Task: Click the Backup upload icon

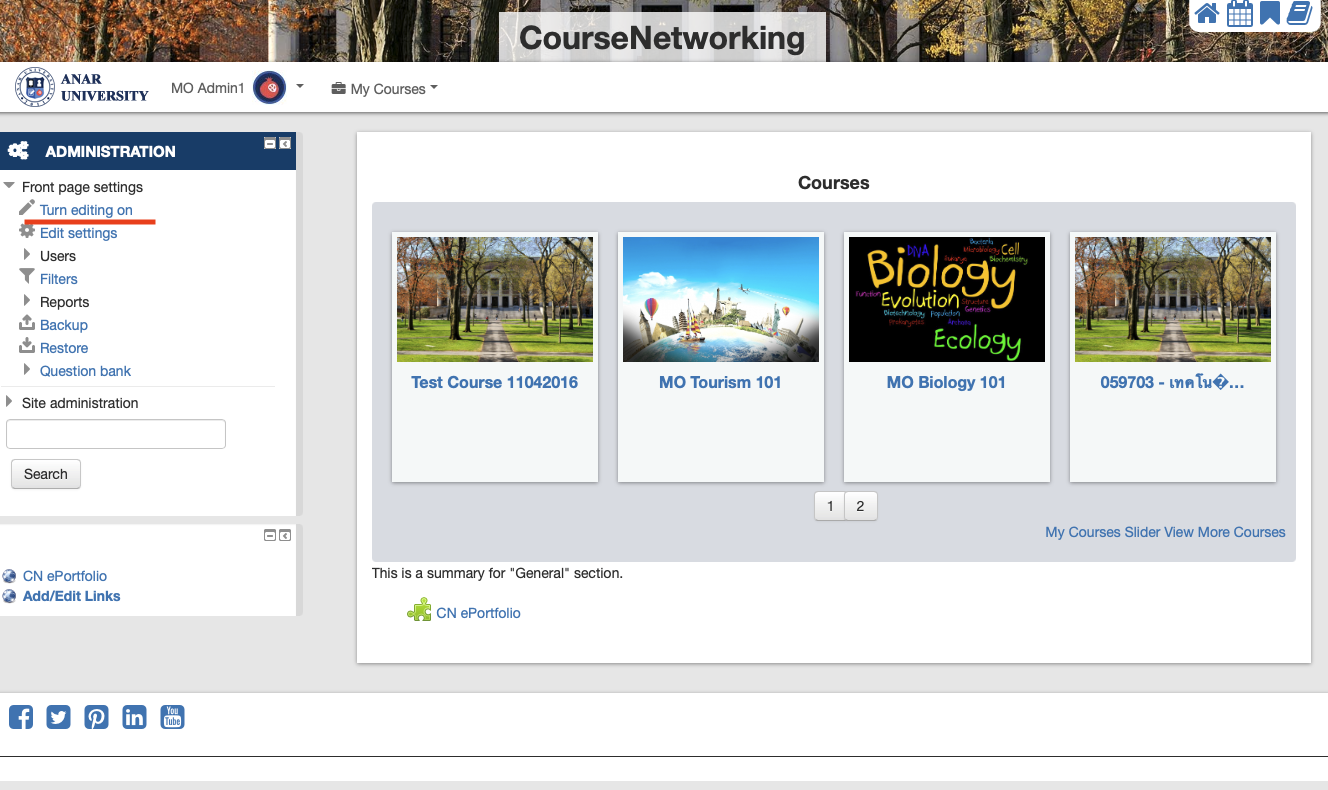Action: pos(27,323)
